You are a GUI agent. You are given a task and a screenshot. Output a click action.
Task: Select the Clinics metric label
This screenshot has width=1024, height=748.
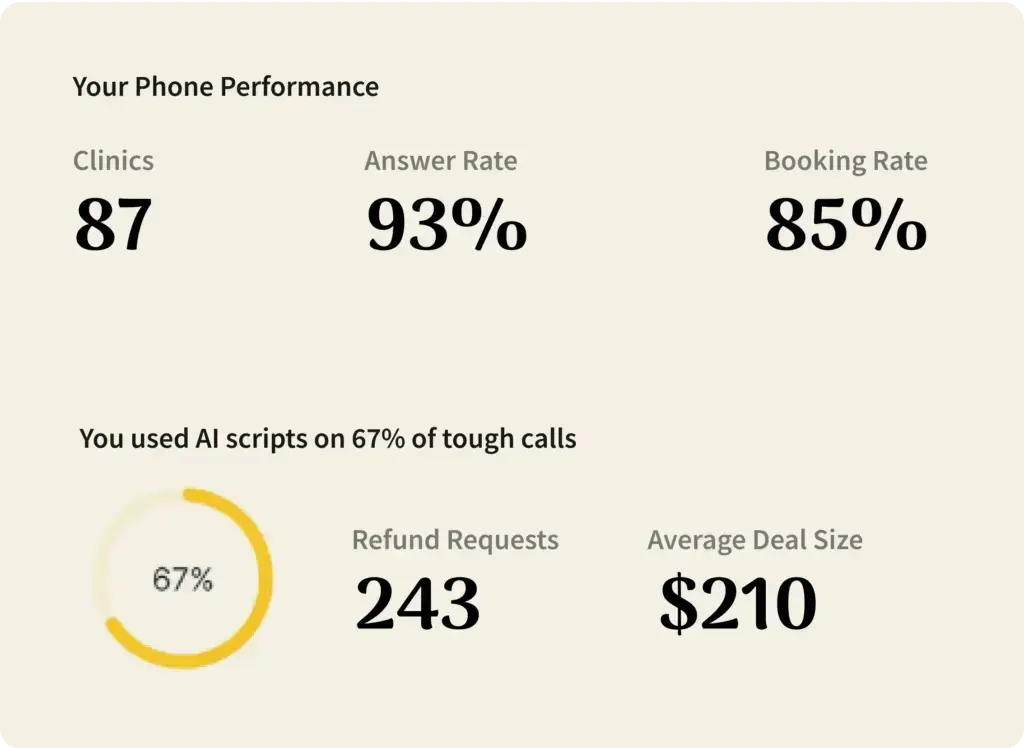pos(113,161)
